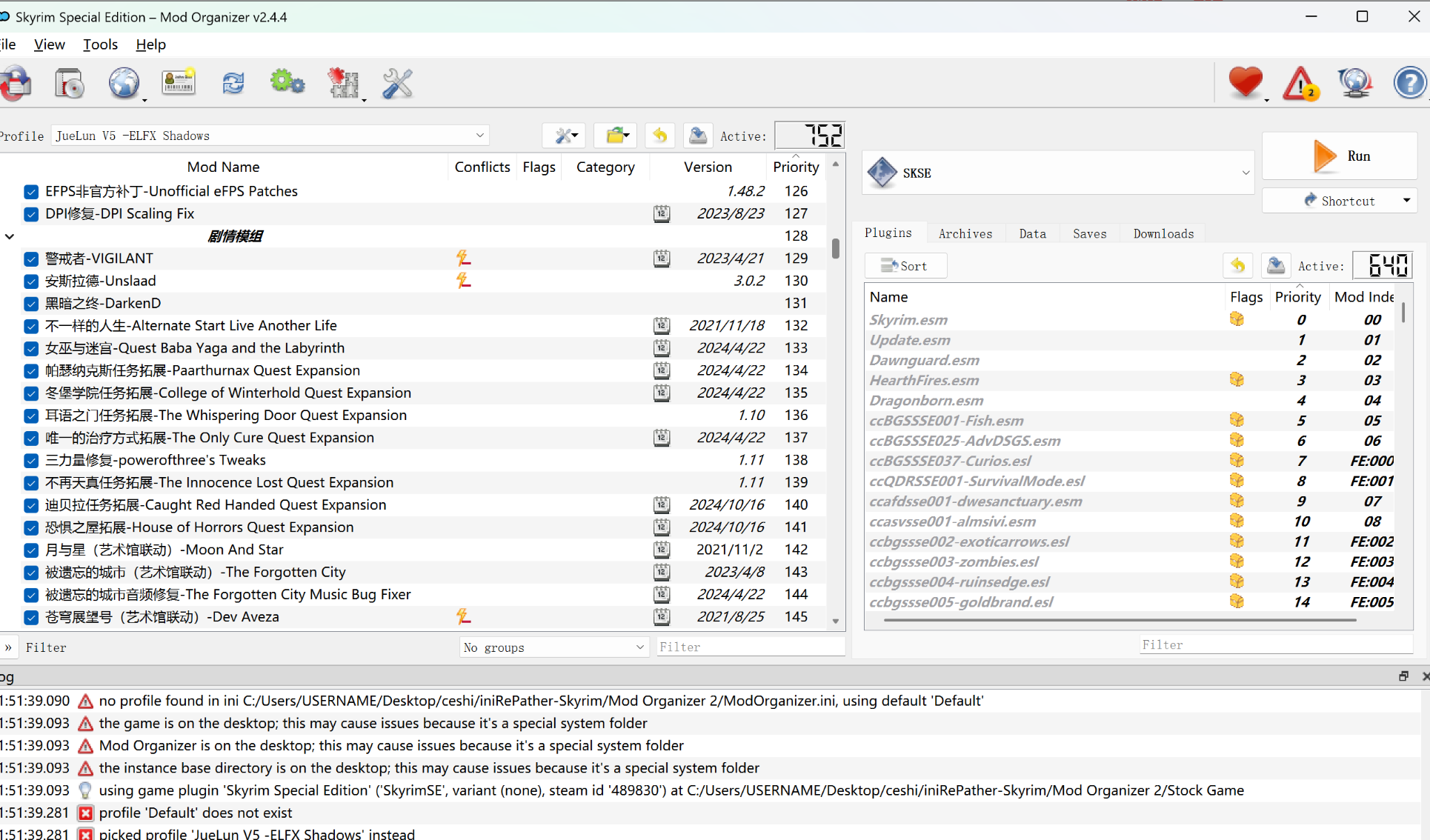Switch to the Archives tab
This screenshot has width=1430, height=840.
tap(965, 233)
